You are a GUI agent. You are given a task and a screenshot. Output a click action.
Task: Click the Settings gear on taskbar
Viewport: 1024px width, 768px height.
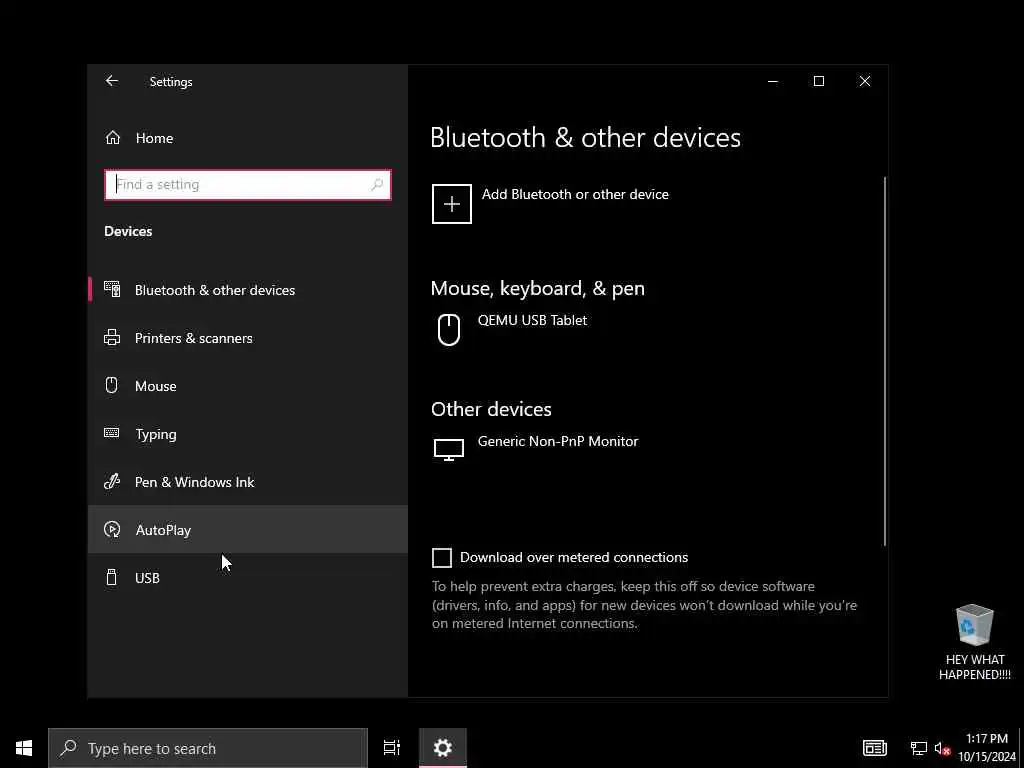(443, 748)
